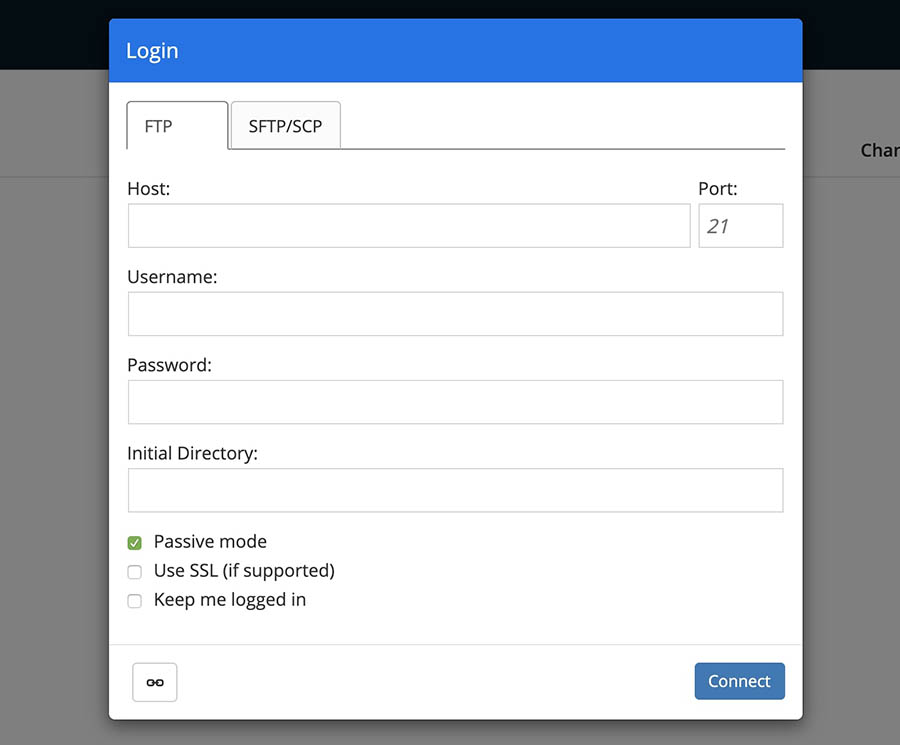Image resolution: width=900 pixels, height=745 pixels.
Task: Click the Login dialog title bar
Action: (455, 50)
